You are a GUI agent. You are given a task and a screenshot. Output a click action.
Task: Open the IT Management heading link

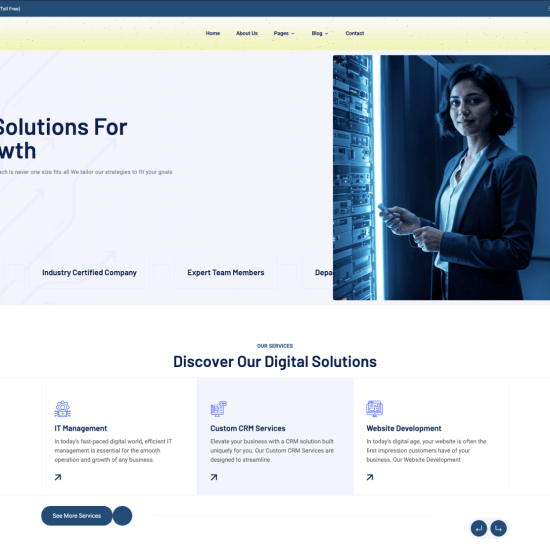[81, 428]
